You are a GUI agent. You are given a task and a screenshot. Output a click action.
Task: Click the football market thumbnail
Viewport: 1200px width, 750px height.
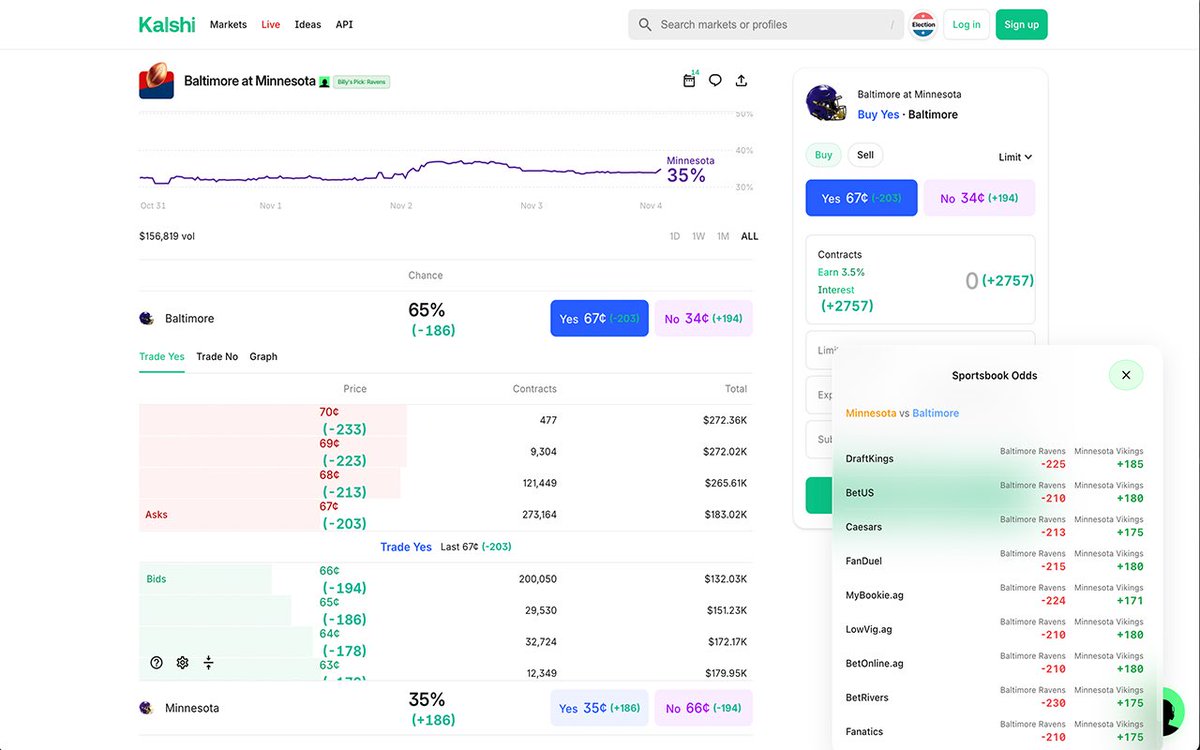(x=156, y=81)
